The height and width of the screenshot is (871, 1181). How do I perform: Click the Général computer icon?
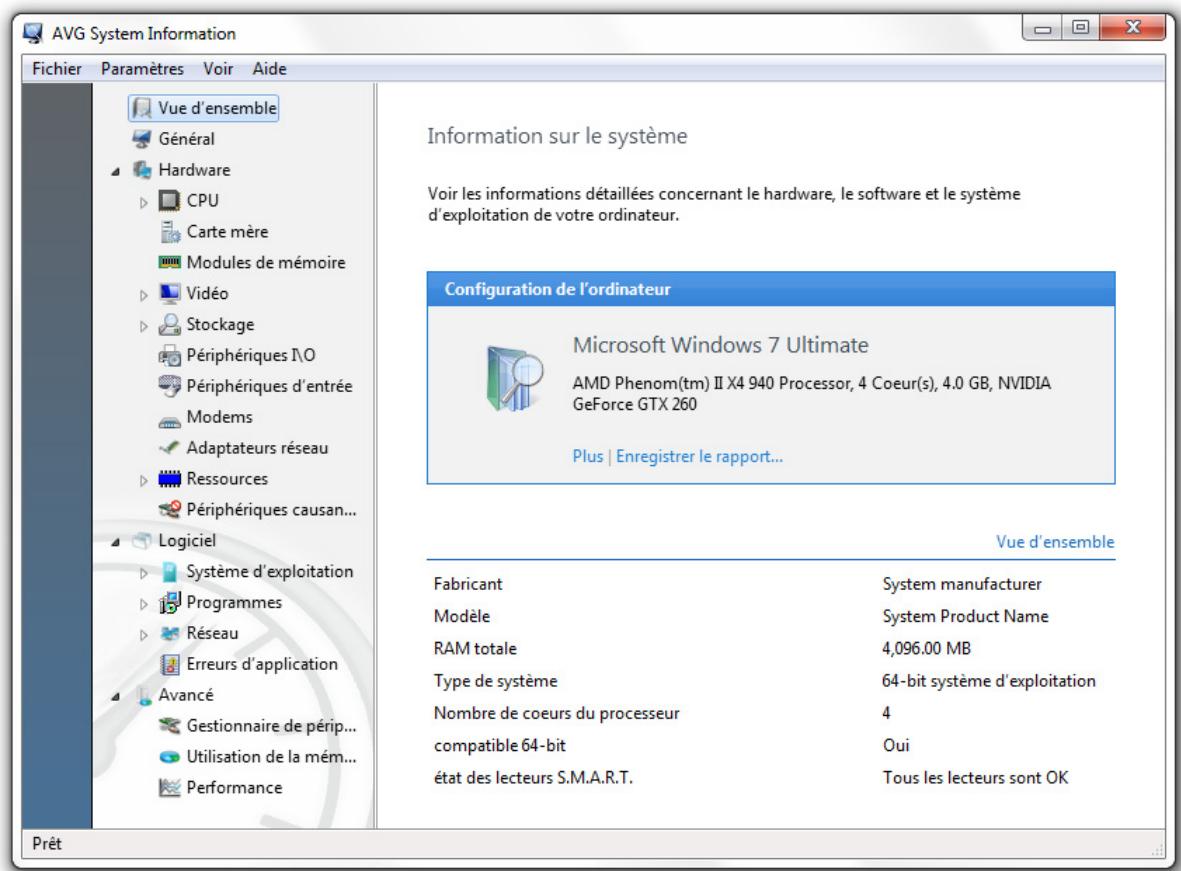[142, 139]
